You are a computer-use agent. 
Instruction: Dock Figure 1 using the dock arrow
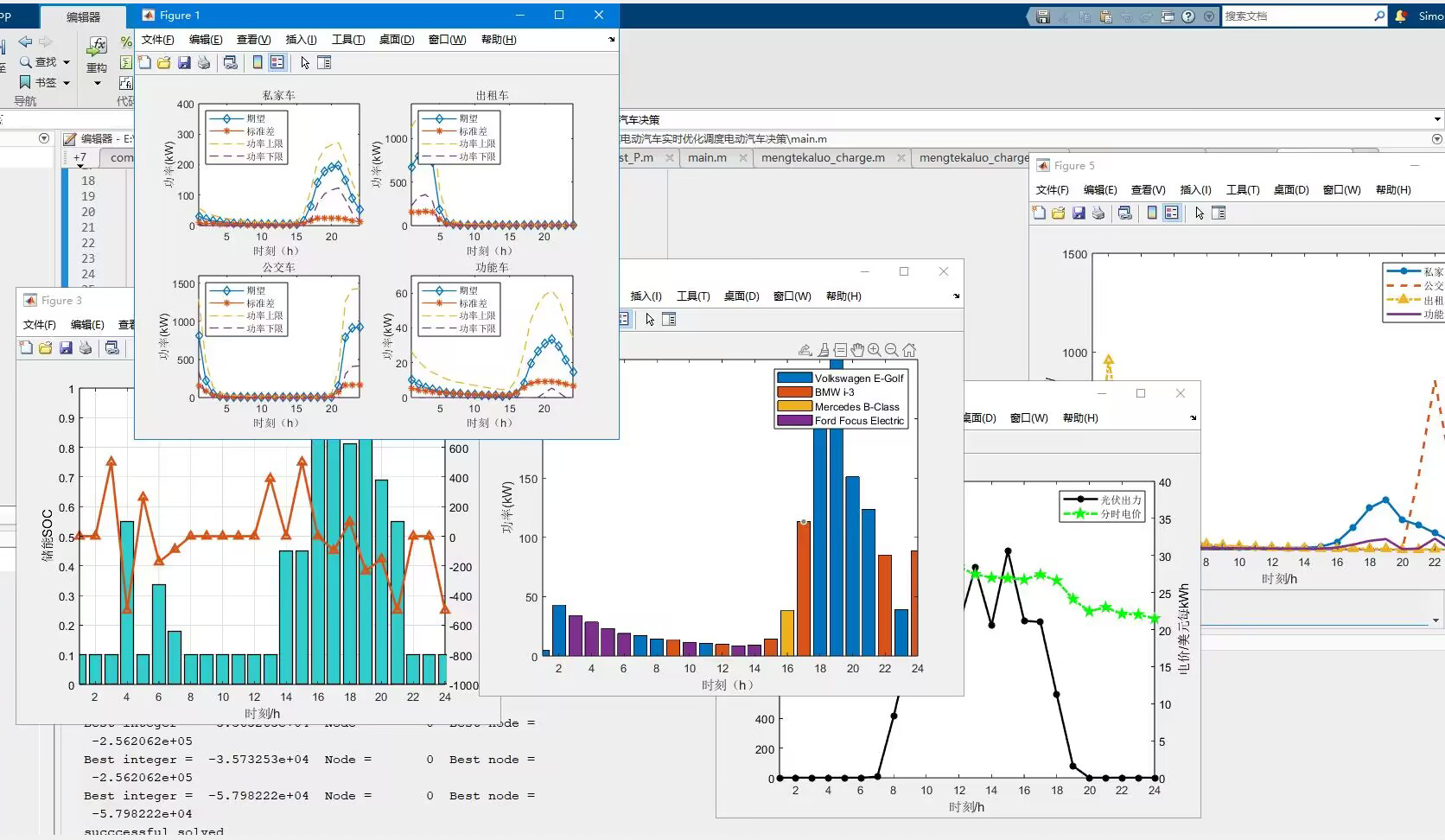[x=611, y=40]
